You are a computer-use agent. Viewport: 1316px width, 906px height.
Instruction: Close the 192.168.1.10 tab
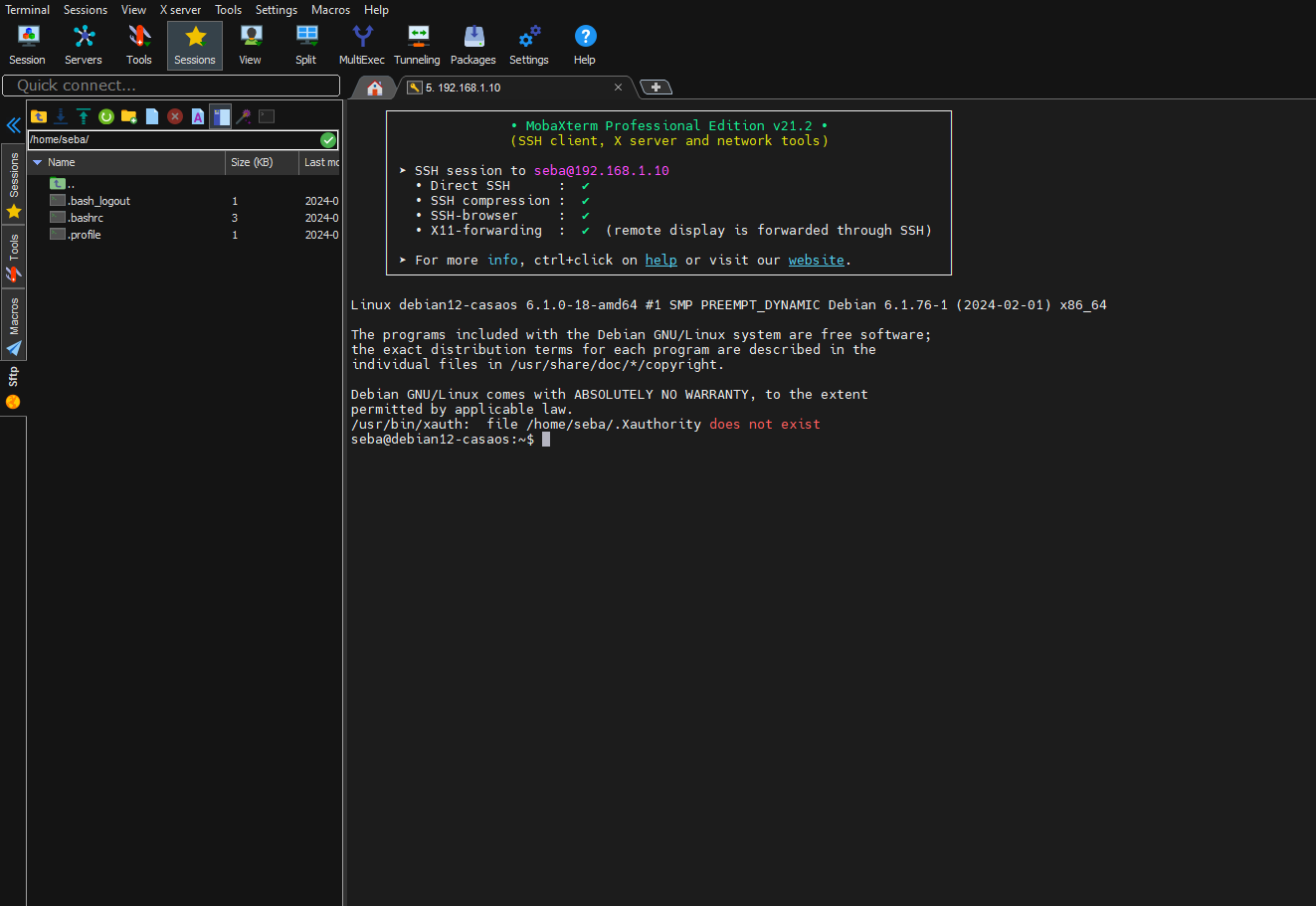tap(618, 88)
